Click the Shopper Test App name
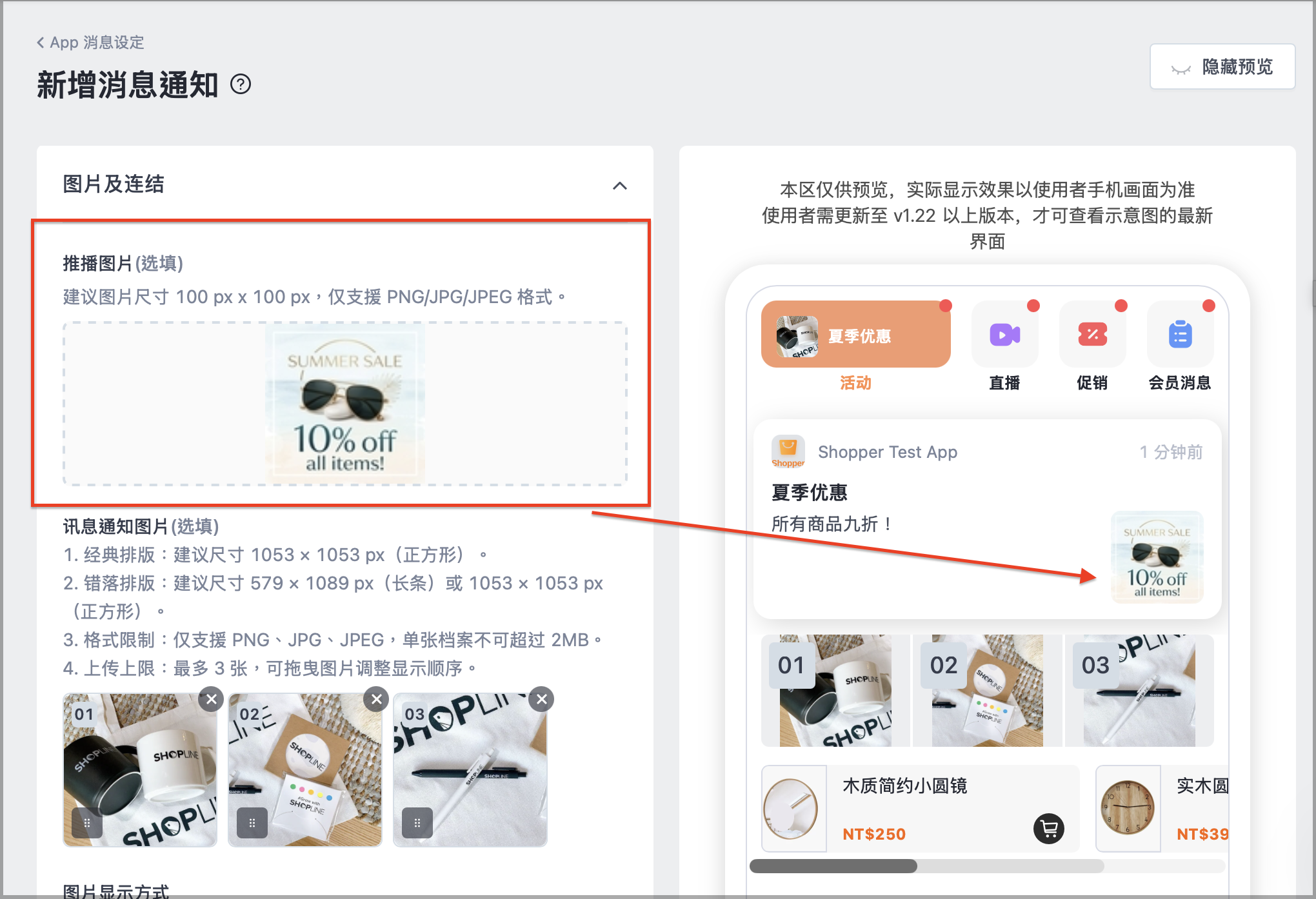Image resolution: width=1316 pixels, height=899 pixels. click(x=888, y=452)
